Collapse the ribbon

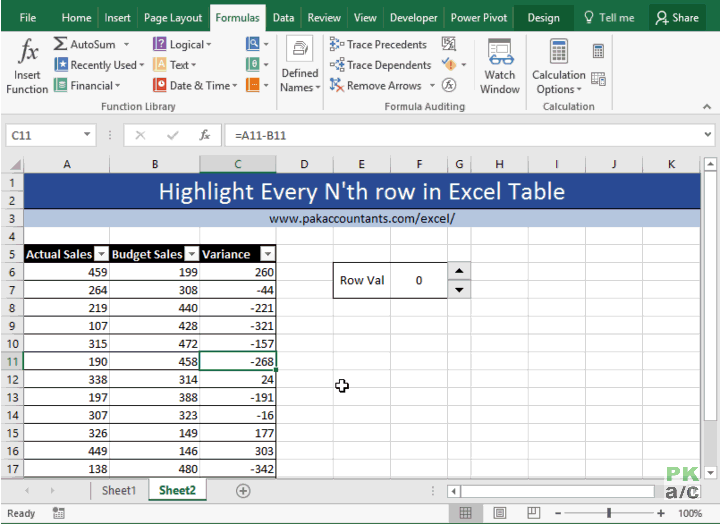[x=707, y=107]
